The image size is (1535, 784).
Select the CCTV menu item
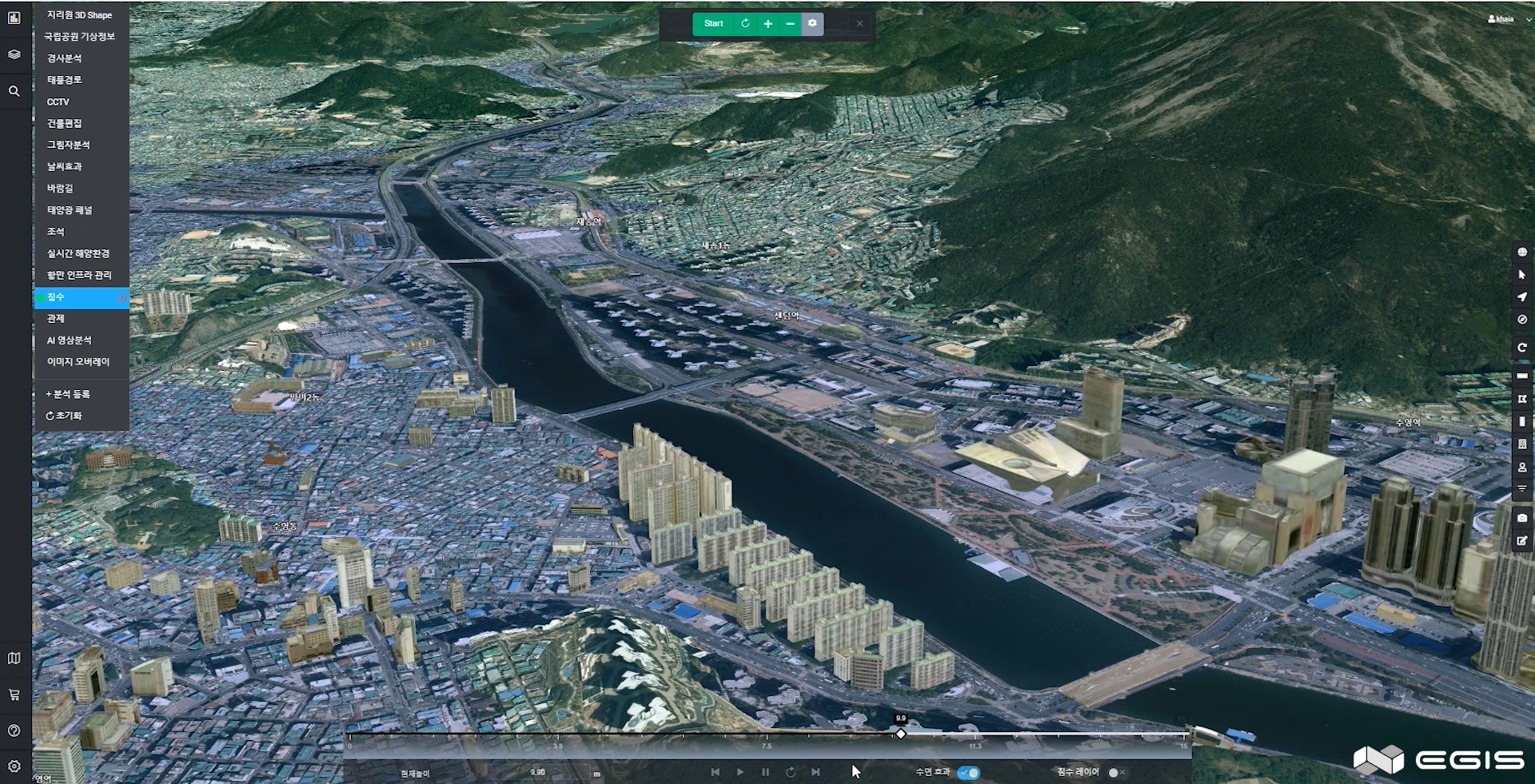[82, 101]
